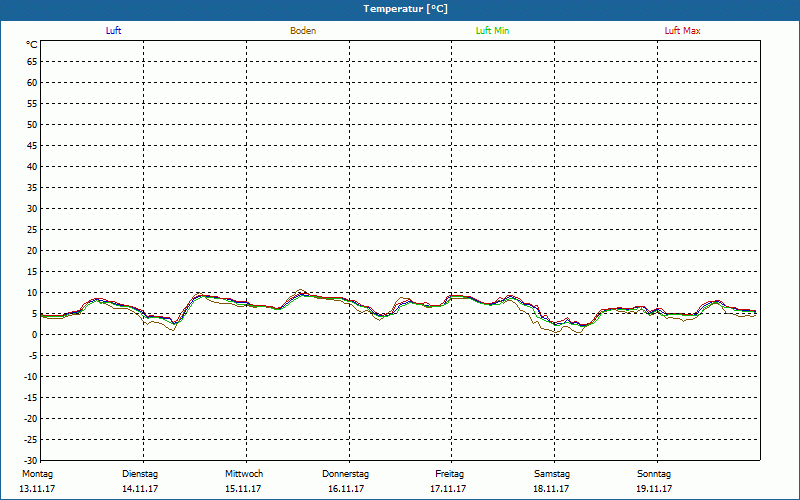This screenshot has width=800, height=500.
Task: Click the date '17.11.17'
Action: pos(448,489)
